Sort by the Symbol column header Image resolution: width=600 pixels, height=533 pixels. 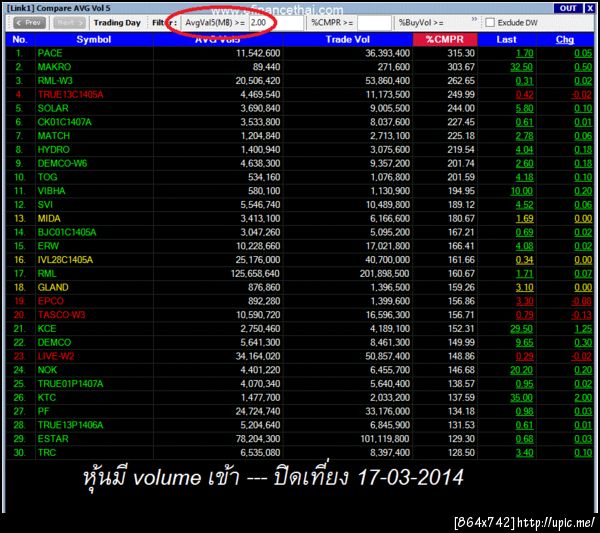click(x=94, y=39)
